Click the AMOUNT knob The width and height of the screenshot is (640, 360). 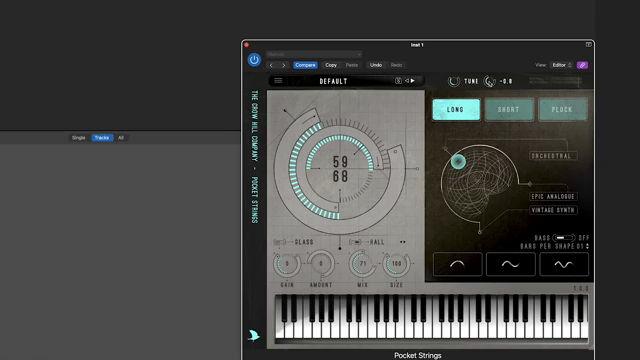point(321,264)
